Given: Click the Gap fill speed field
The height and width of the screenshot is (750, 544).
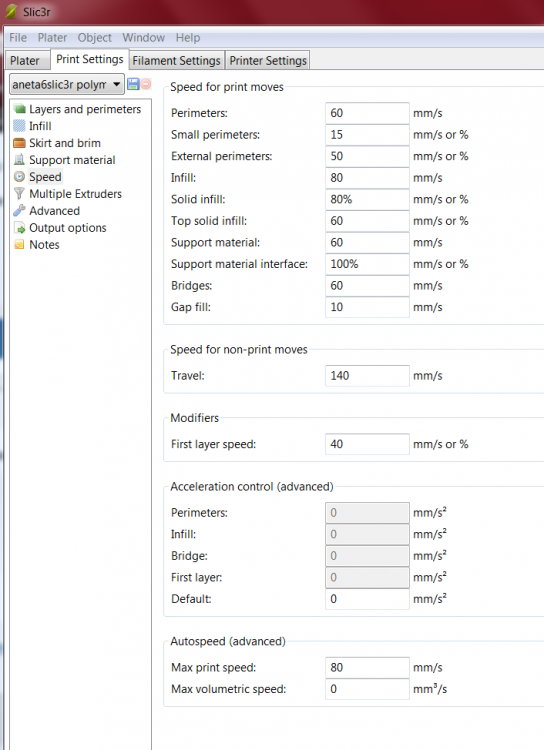Looking at the screenshot, I should tap(367, 307).
